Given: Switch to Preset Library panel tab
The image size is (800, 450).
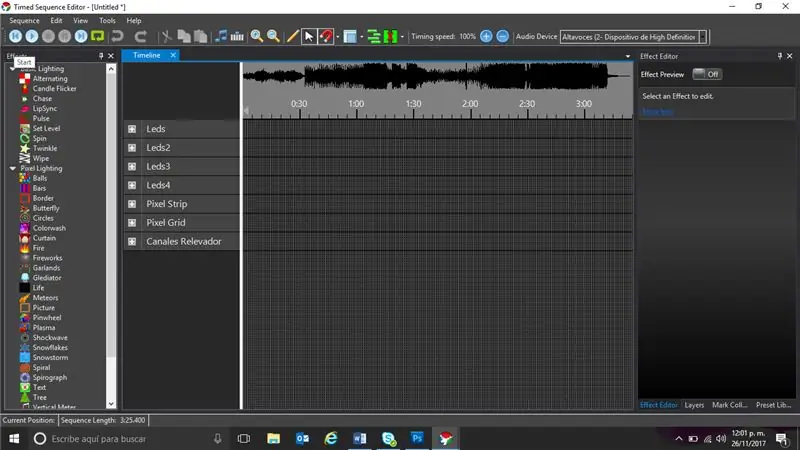Looking at the screenshot, I should pos(773,405).
